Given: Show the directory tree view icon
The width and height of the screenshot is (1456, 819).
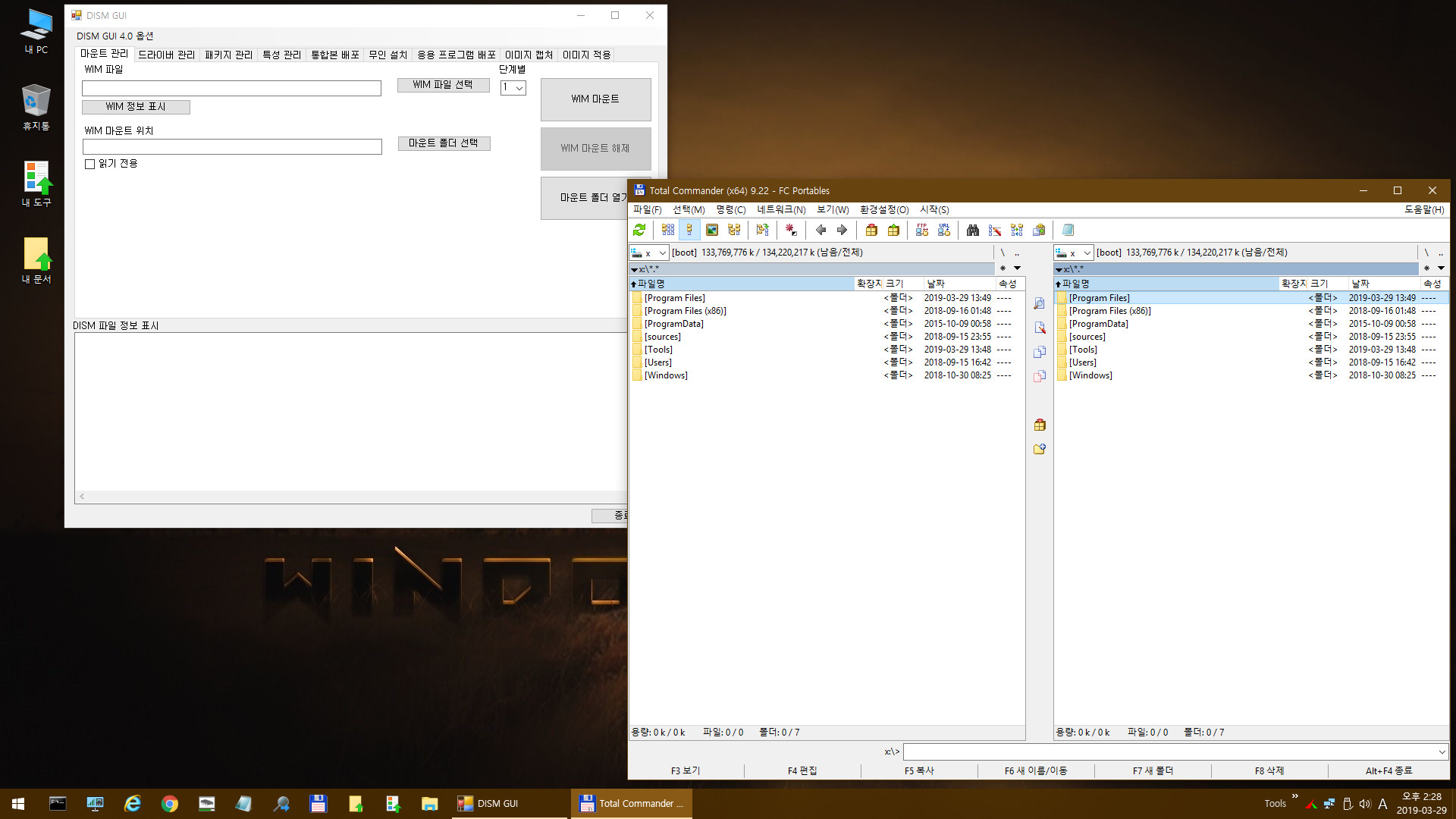Looking at the screenshot, I should pos(734,230).
